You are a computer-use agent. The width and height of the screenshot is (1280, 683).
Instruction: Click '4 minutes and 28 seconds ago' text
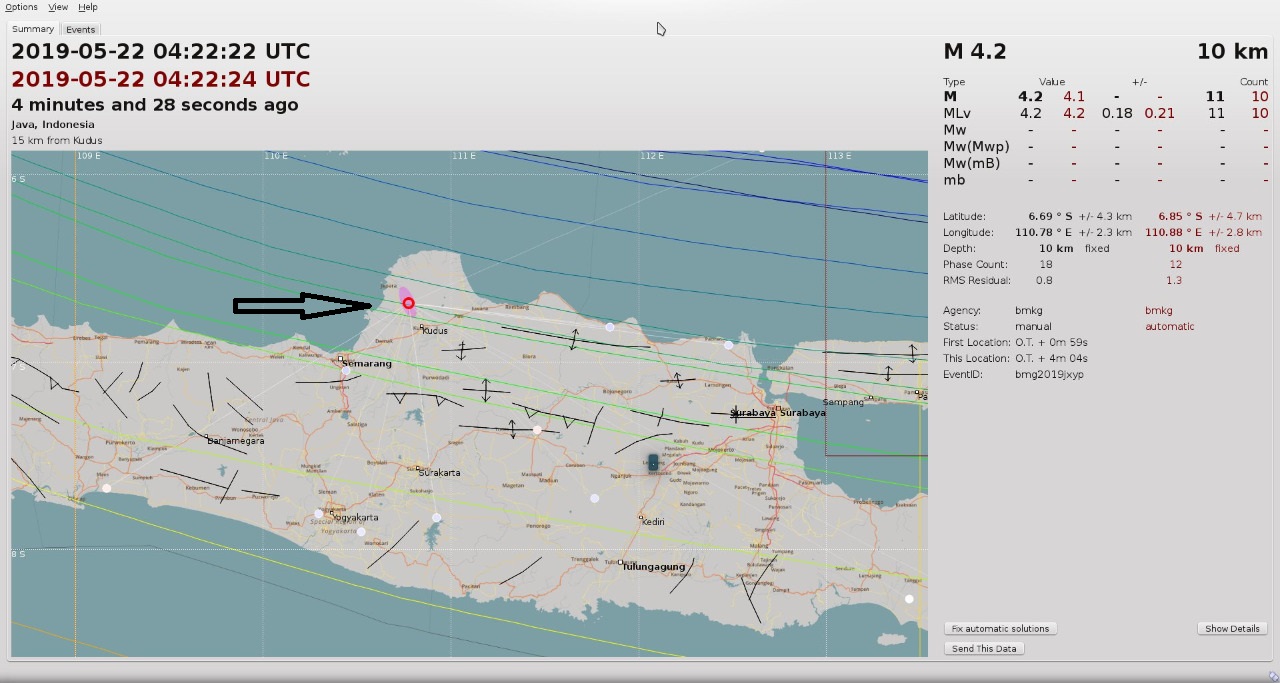[x=155, y=105]
